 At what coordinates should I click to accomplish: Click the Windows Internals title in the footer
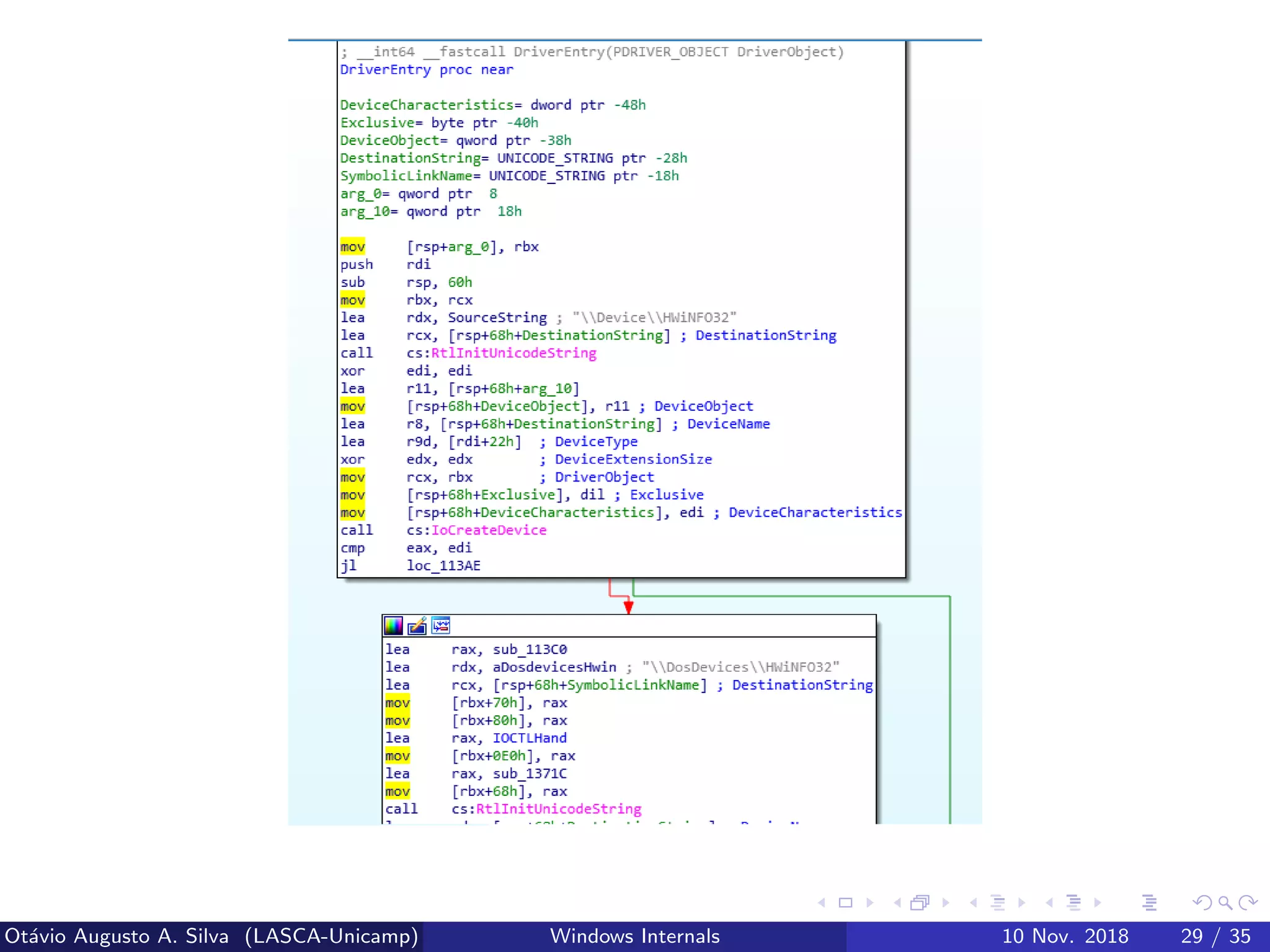(x=635, y=936)
